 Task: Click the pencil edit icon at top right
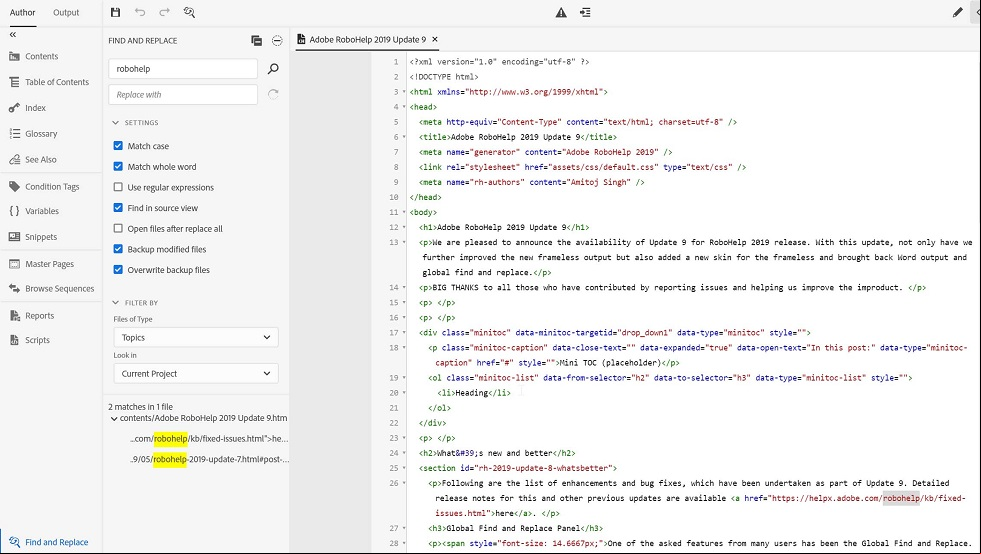click(x=957, y=13)
